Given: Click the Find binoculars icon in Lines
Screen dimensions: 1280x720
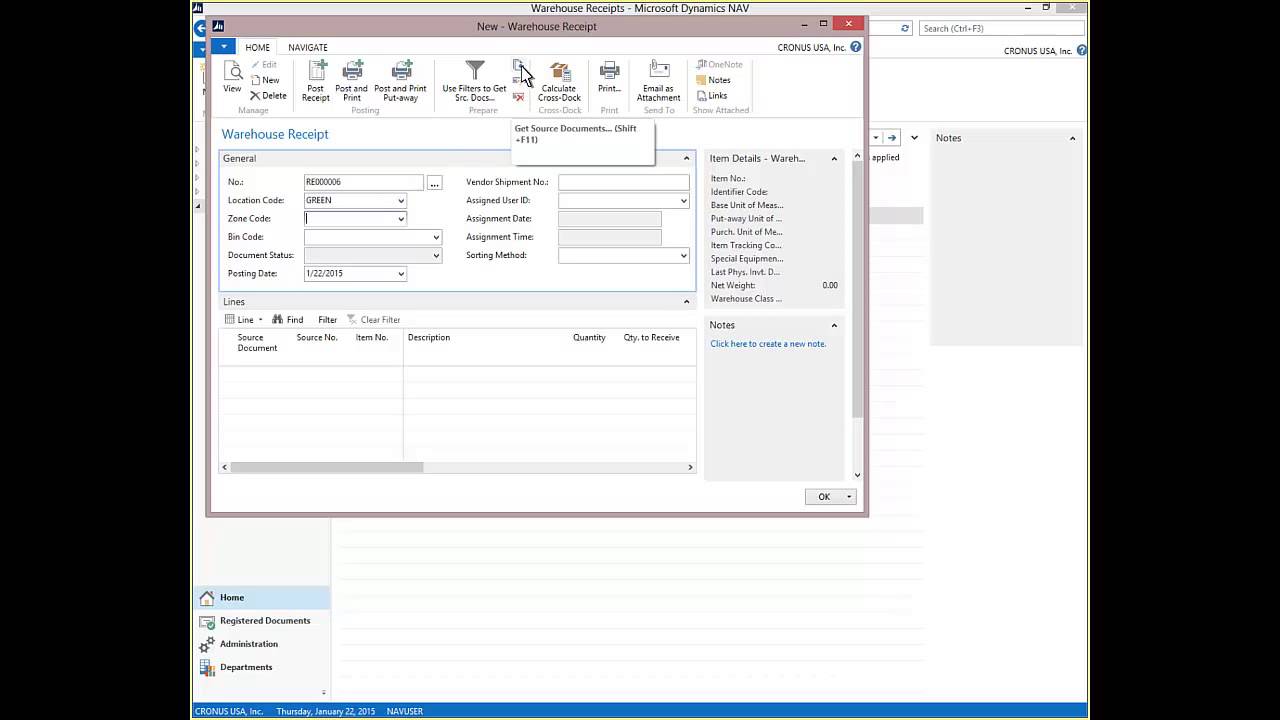Looking at the screenshot, I should 278,320.
